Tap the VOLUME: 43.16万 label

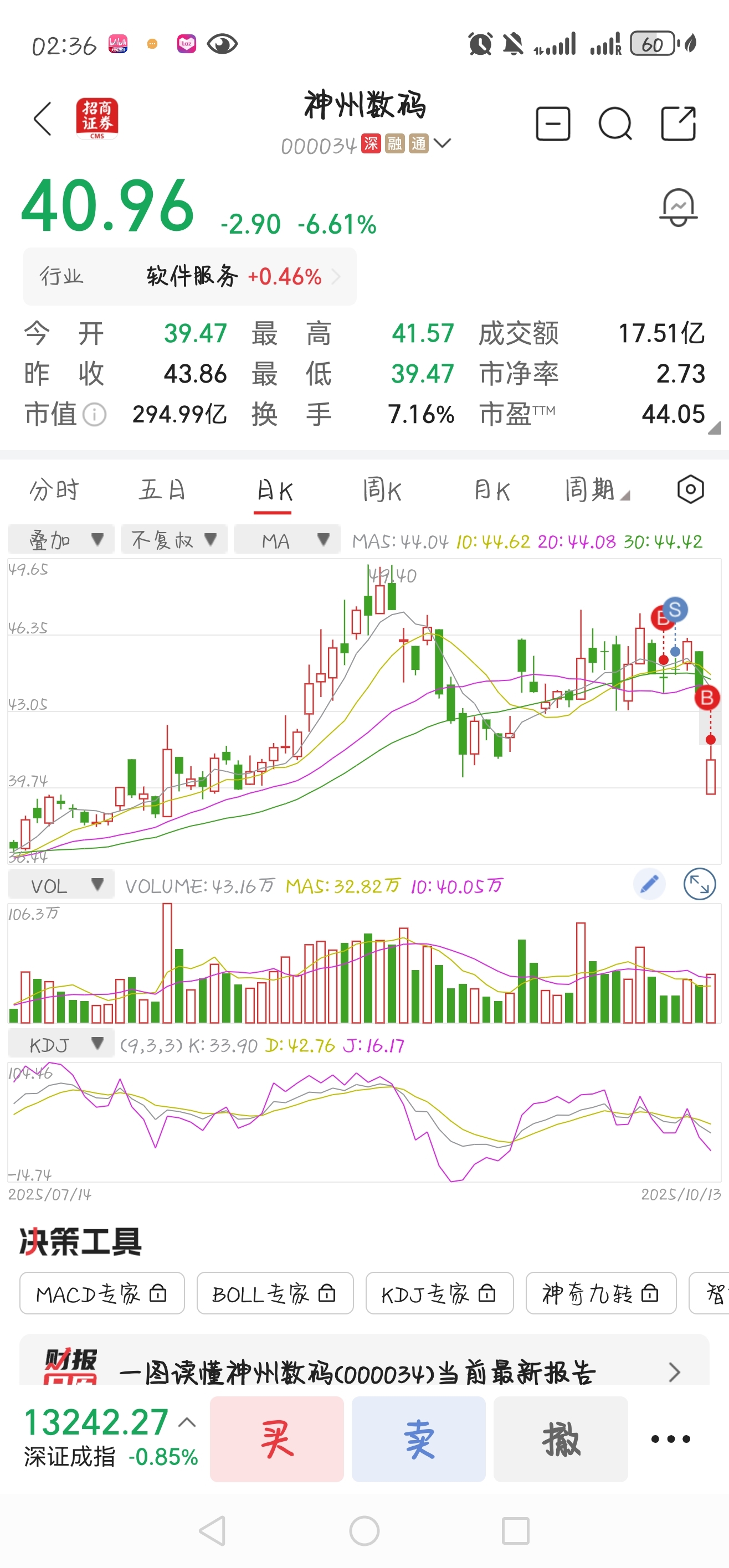coord(201,886)
